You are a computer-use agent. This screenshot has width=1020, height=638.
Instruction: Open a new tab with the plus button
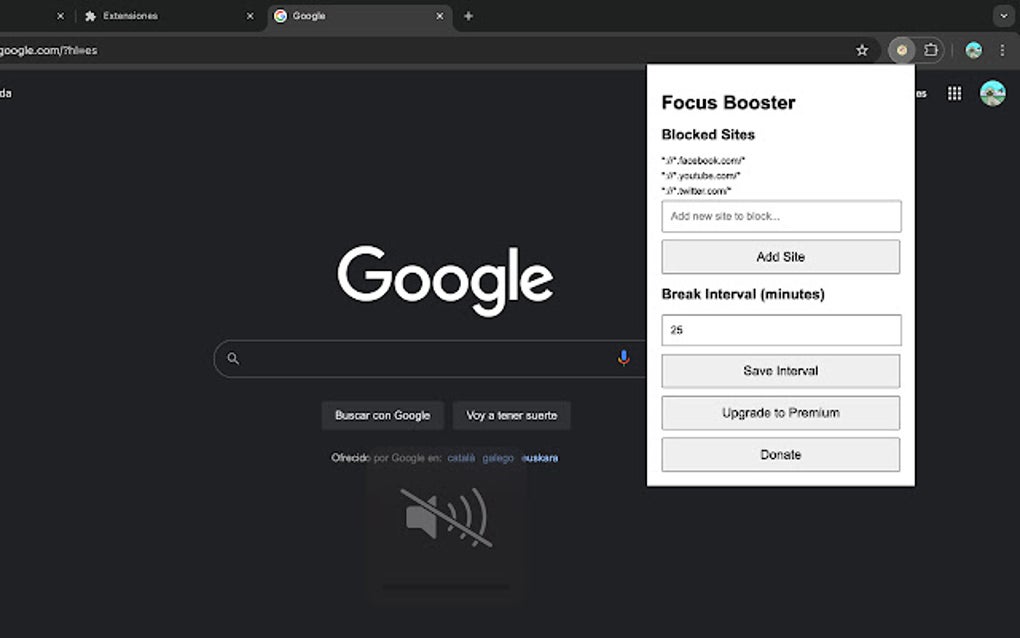(x=468, y=16)
